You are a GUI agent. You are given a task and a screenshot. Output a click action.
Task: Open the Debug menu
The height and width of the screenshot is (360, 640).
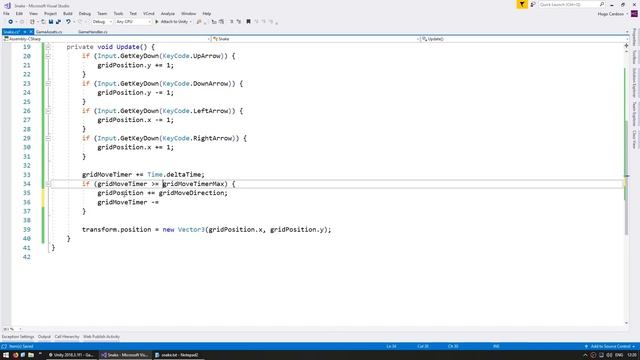click(x=84, y=14)
